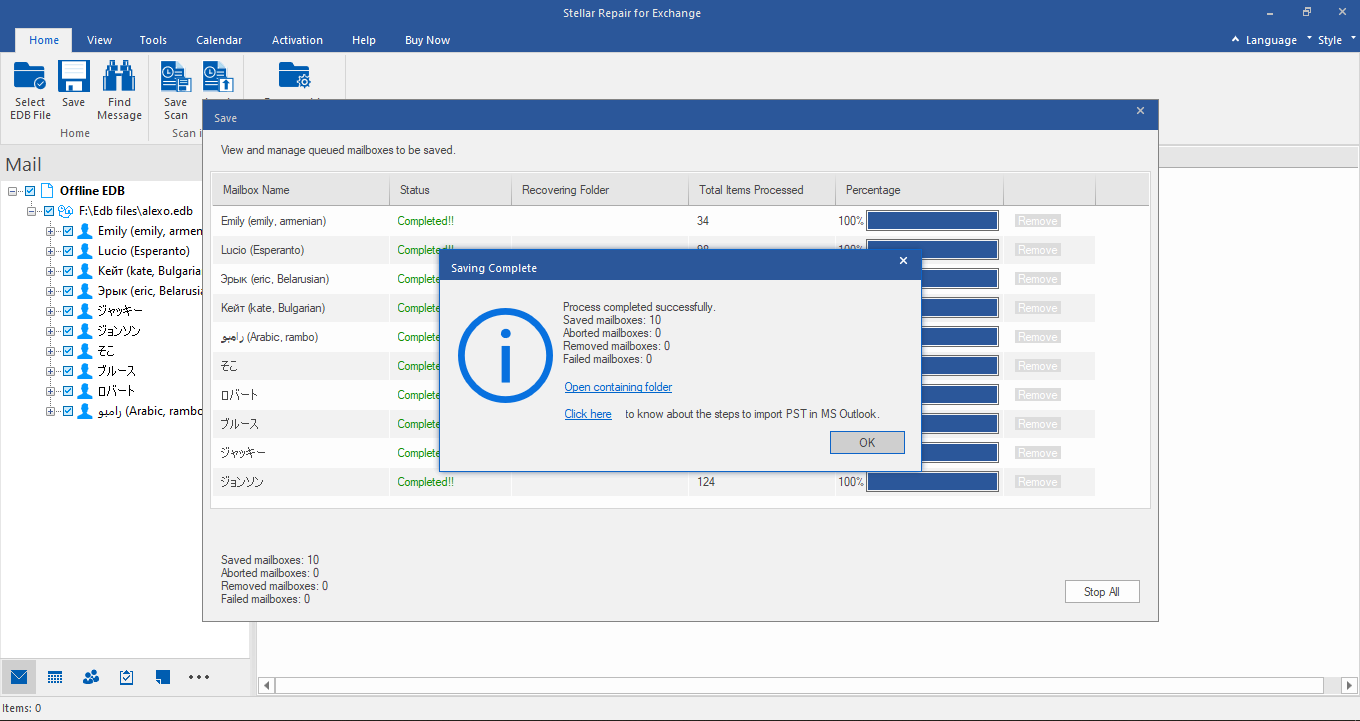
Task: Close the Saving Complete dialog
Action: tap(903, 261)
